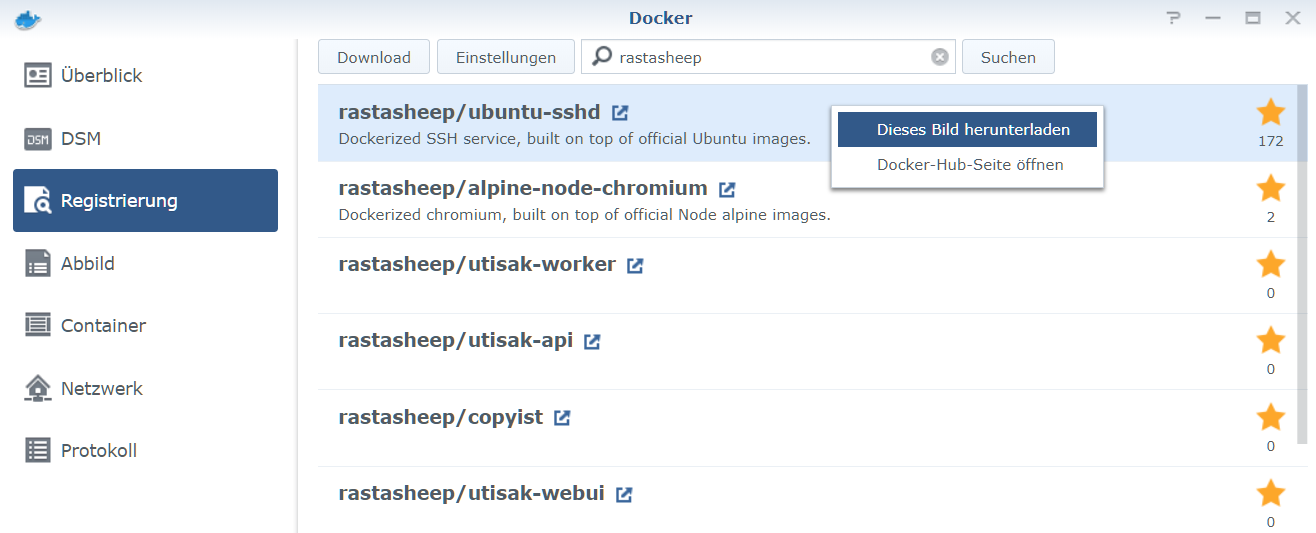Open external link icon for utisak-worker
Screen dimensions: 1316x533
(635, 265)
